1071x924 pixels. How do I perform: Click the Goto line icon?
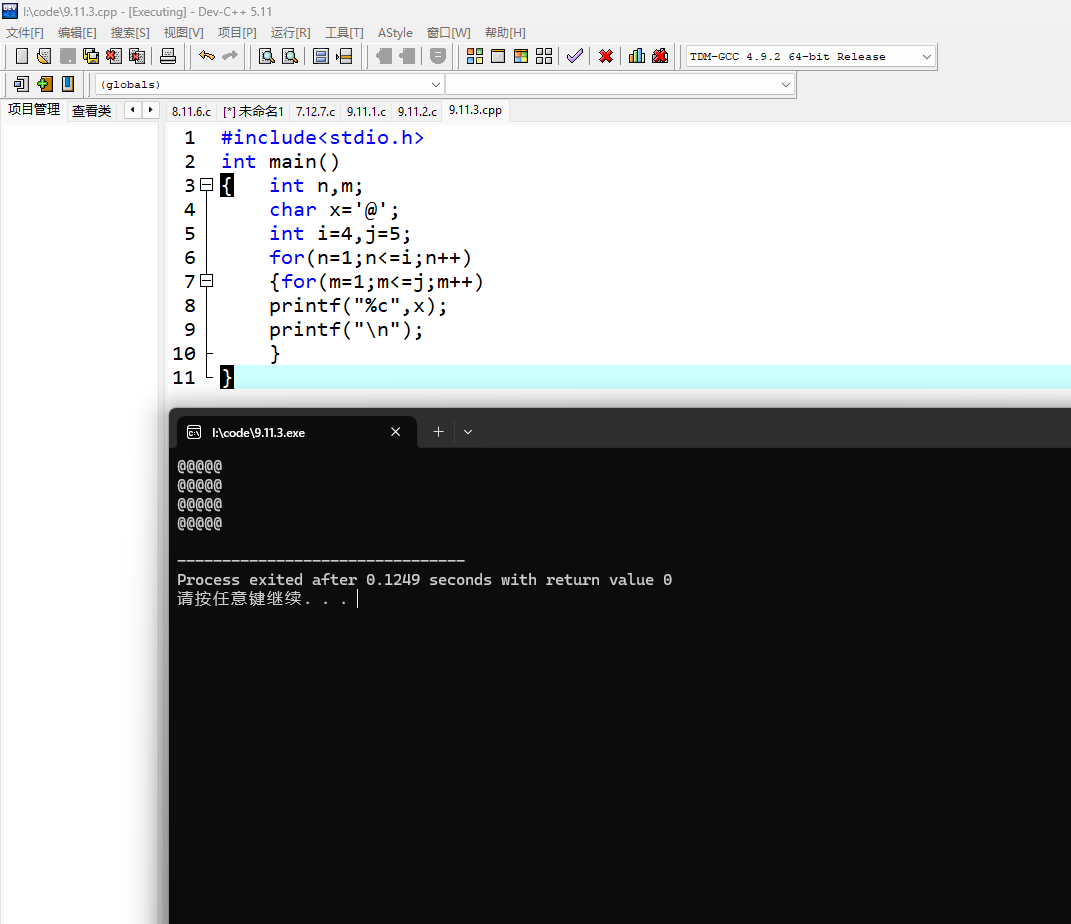344,56
